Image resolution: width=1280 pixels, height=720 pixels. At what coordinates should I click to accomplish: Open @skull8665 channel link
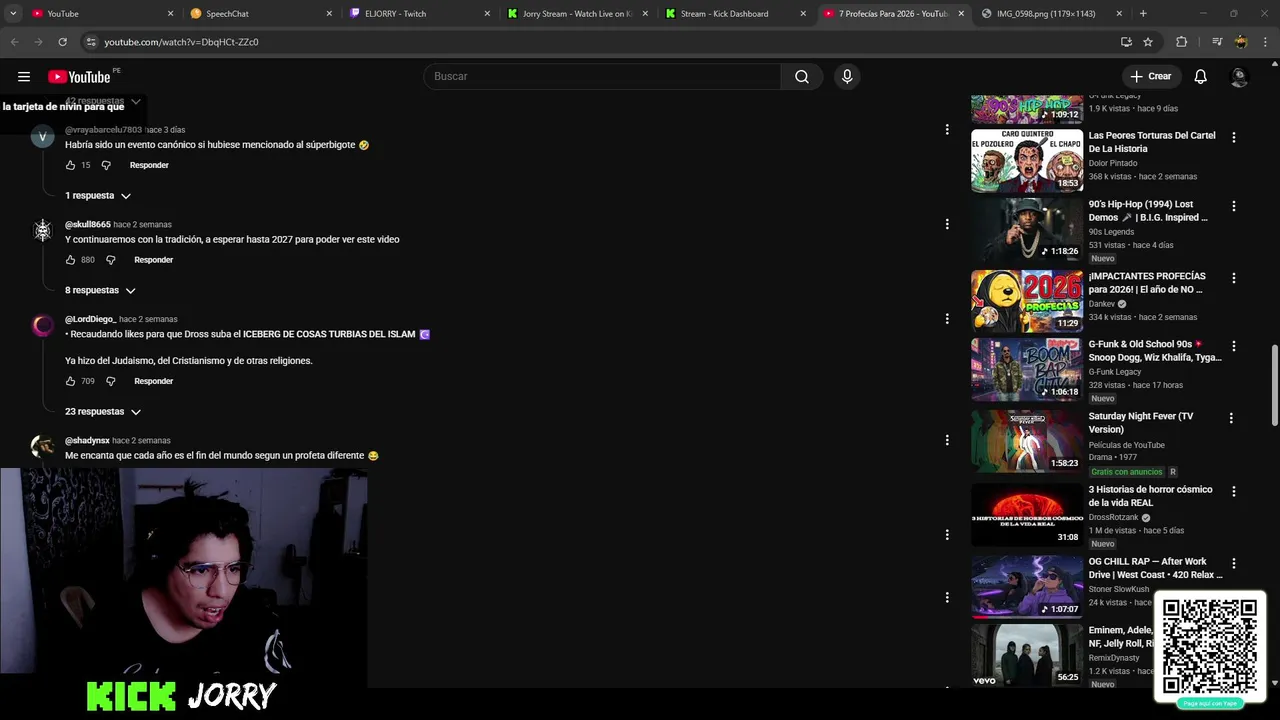[x=88, y=225]
